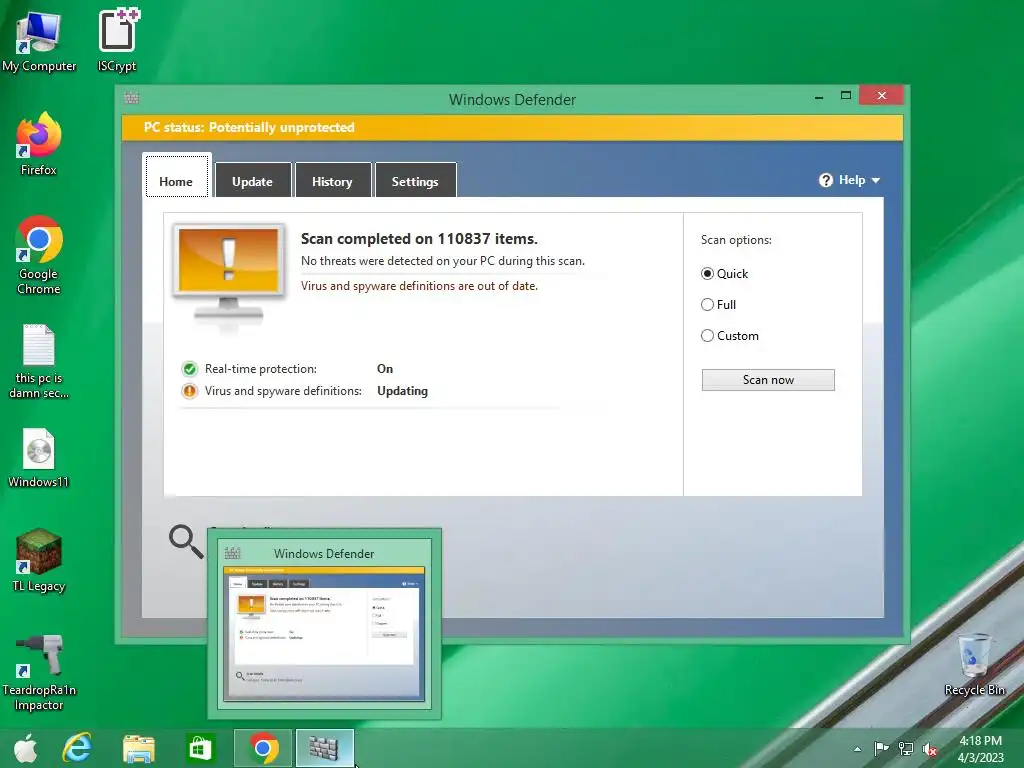Open the Recycle Bin

click(x=974, y=665)
